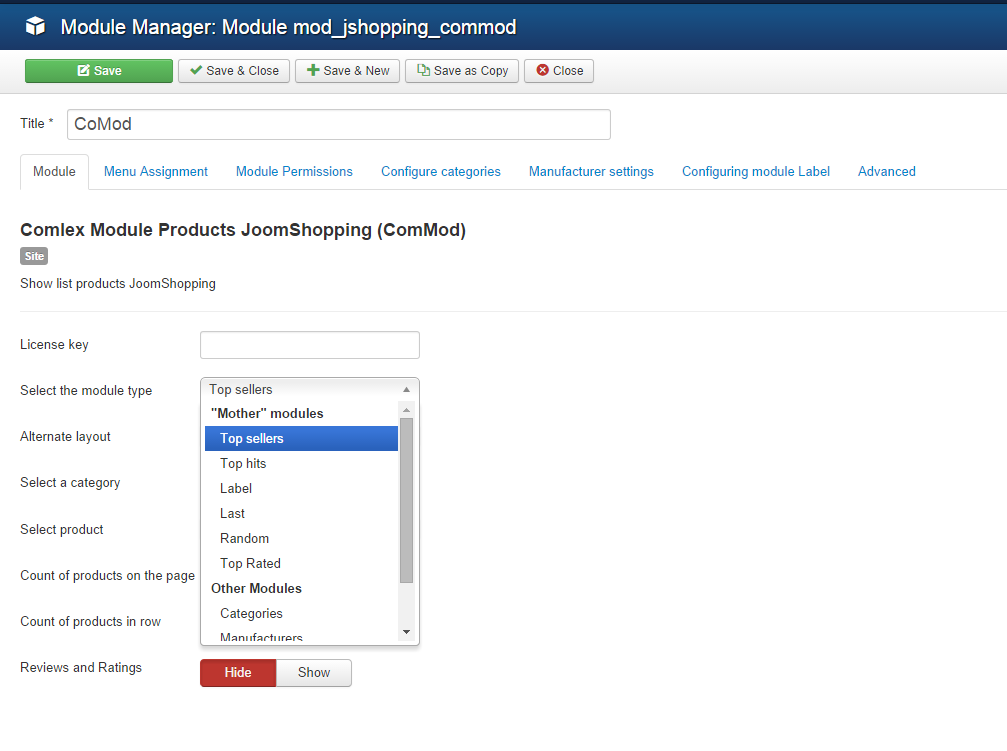Pick Categories under Other Modules

[x=251, y=614]
